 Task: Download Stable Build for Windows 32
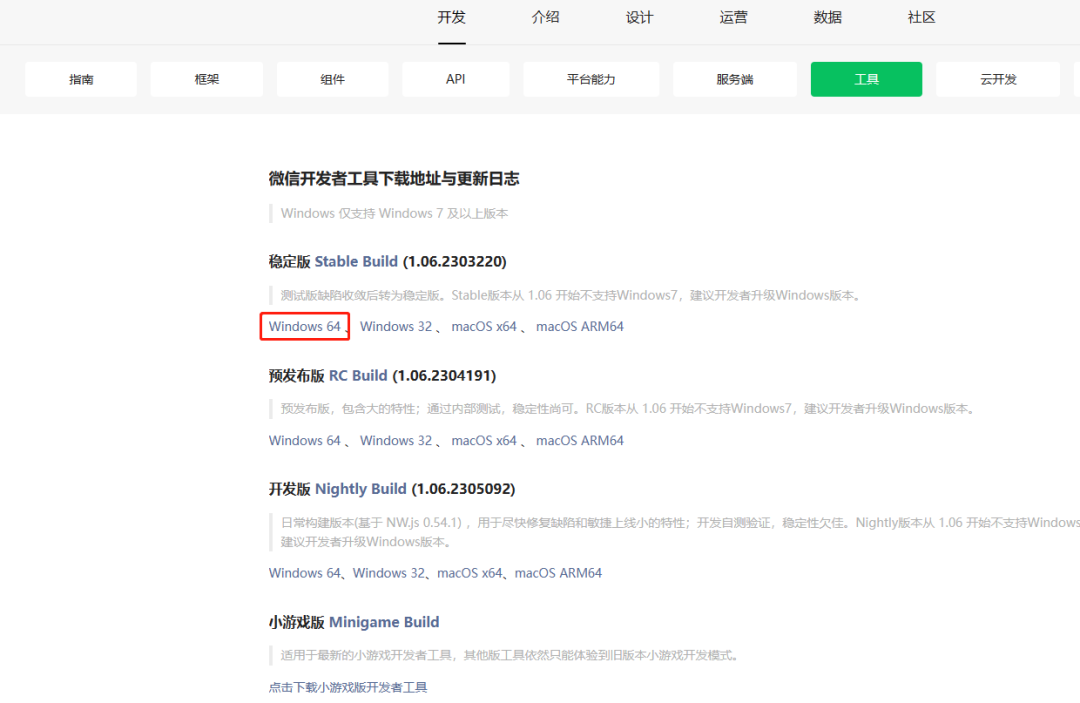pos(396,326)
